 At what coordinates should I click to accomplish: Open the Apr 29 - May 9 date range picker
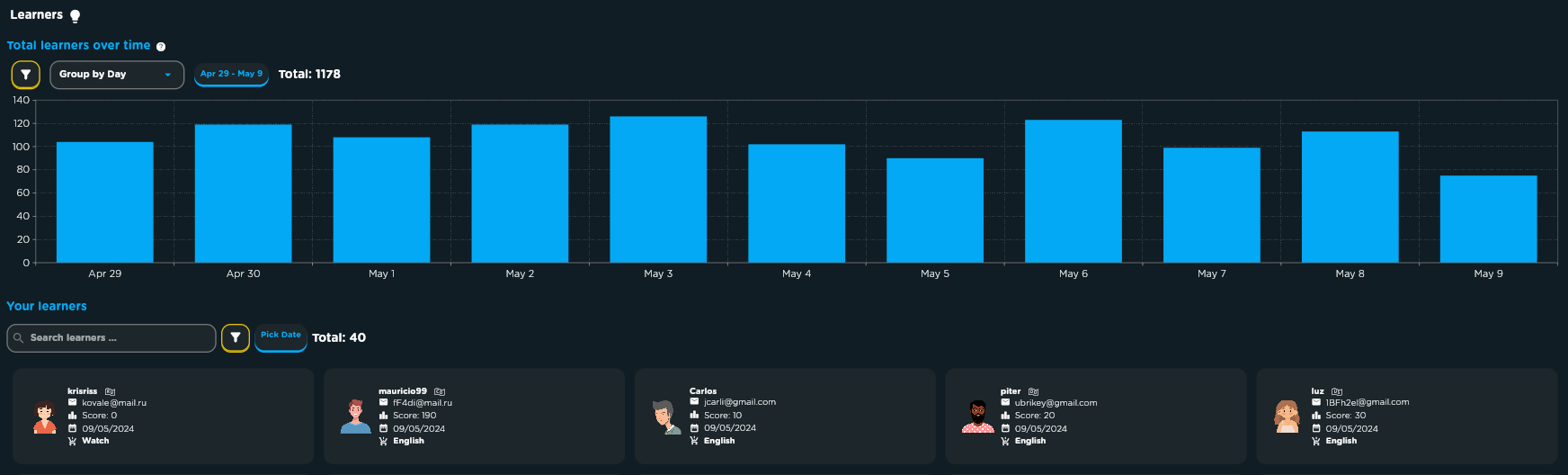[231, 74]
